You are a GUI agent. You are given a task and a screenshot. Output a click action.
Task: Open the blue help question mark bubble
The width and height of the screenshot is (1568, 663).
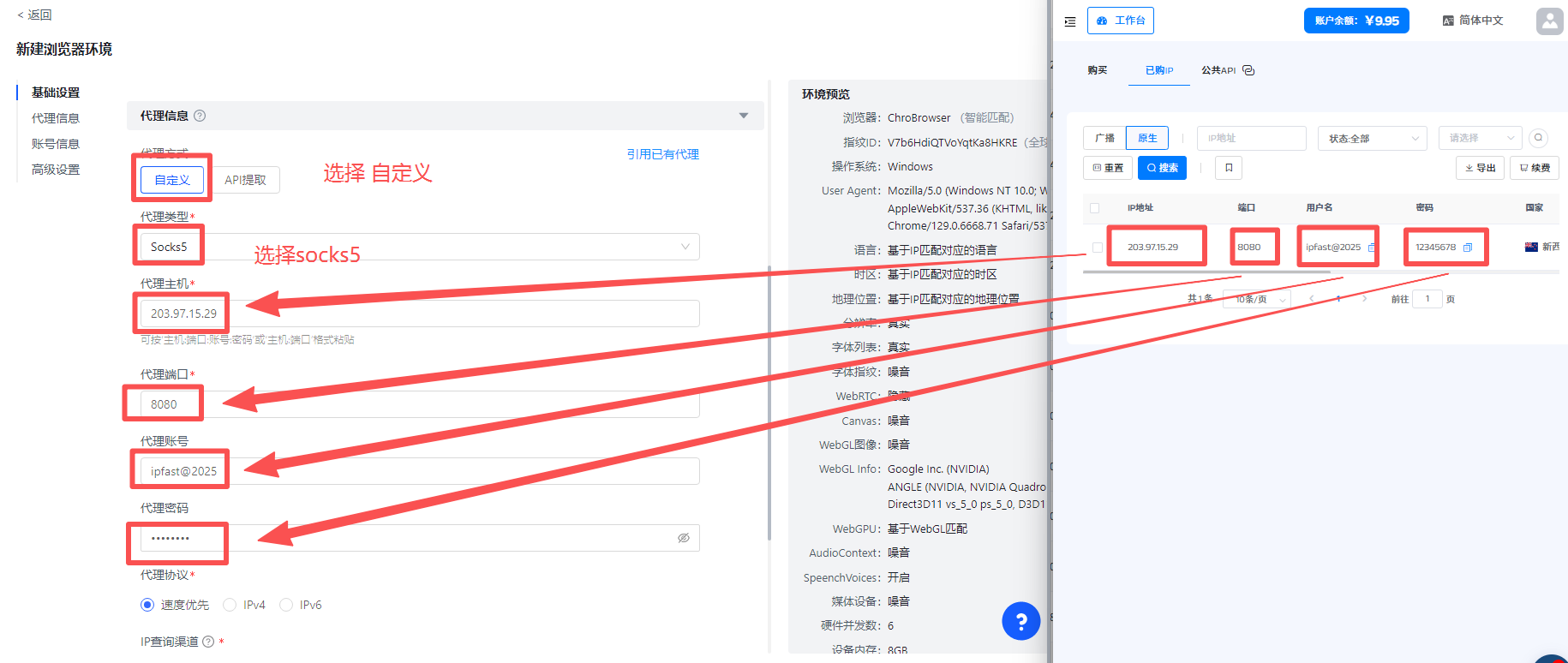(1020, 621)
